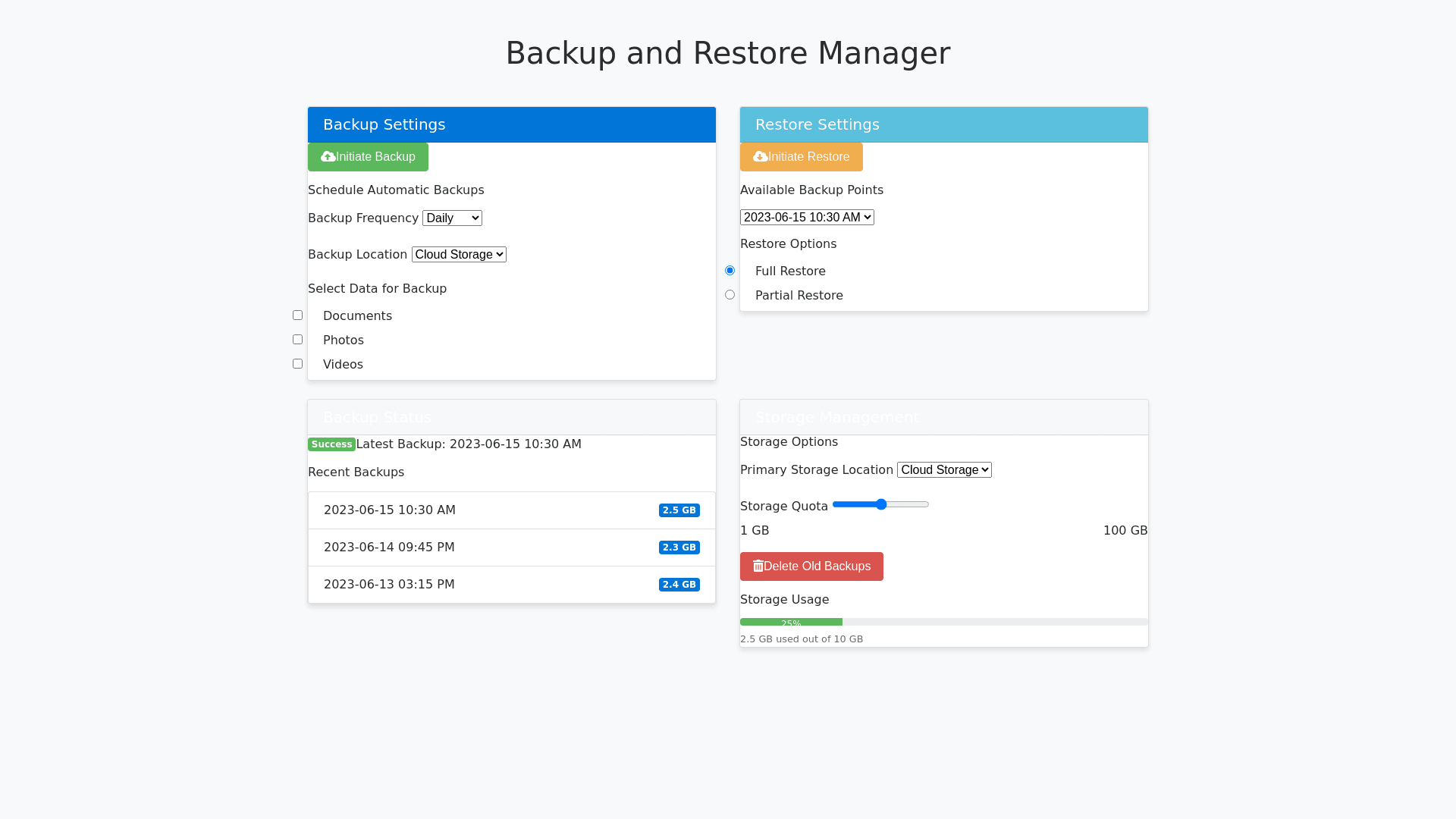Enable the Documents checkbox
The width and height of the screenshot is (1456, 819).
[x=297, y=315]
